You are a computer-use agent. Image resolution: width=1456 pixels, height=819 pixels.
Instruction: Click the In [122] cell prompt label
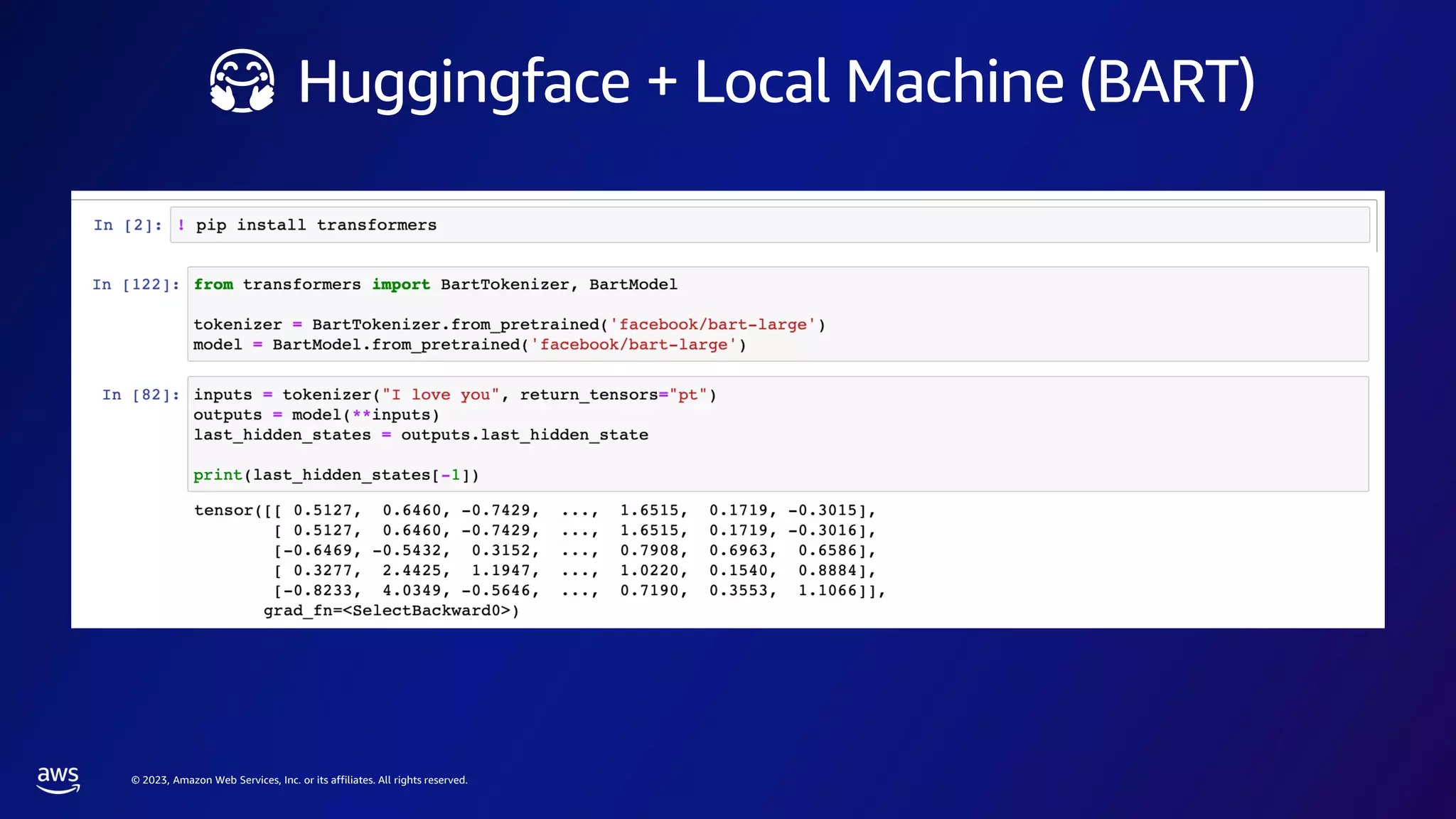(x=136, y=284)
